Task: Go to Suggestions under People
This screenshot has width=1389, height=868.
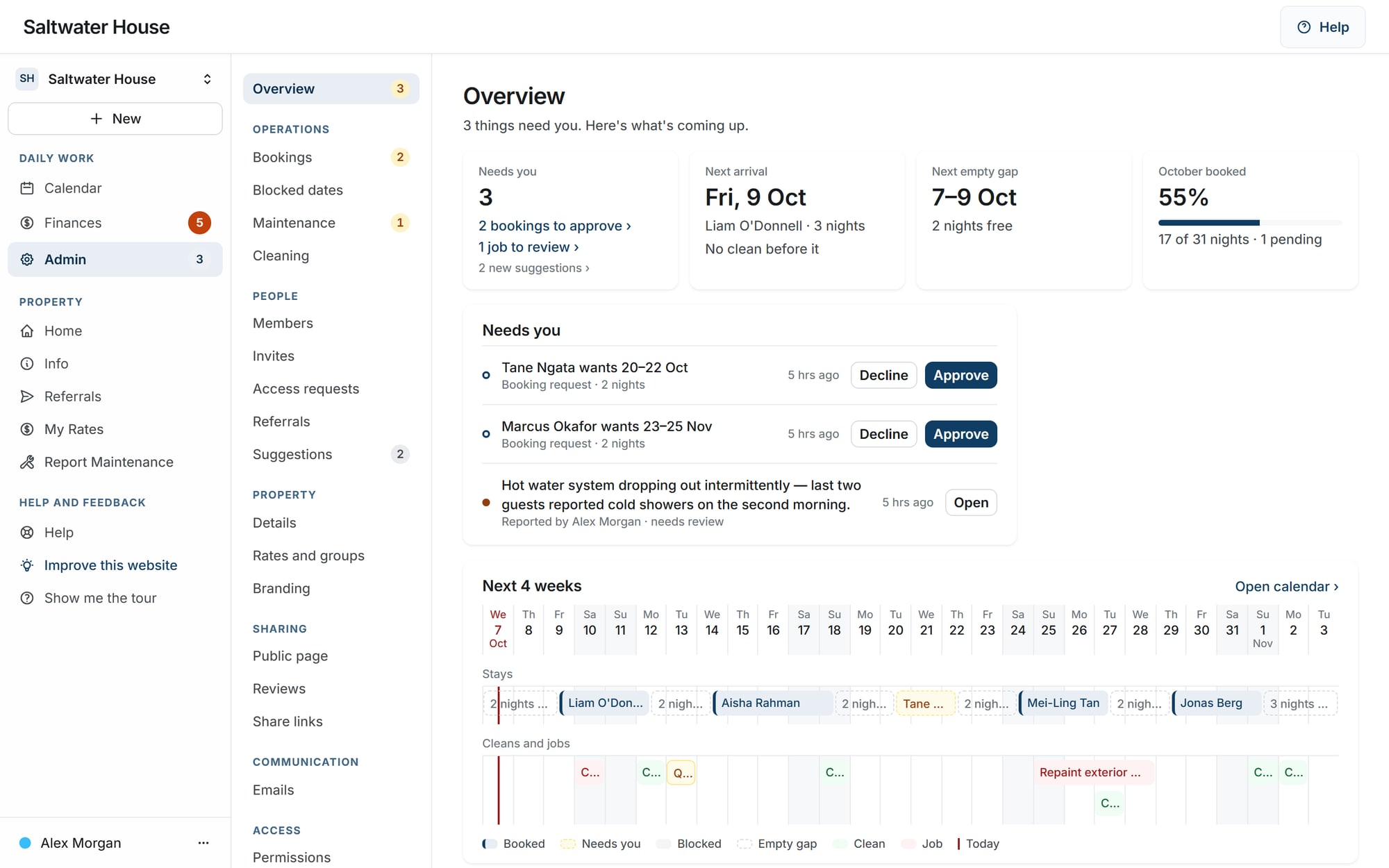Action: click(331, 454)
